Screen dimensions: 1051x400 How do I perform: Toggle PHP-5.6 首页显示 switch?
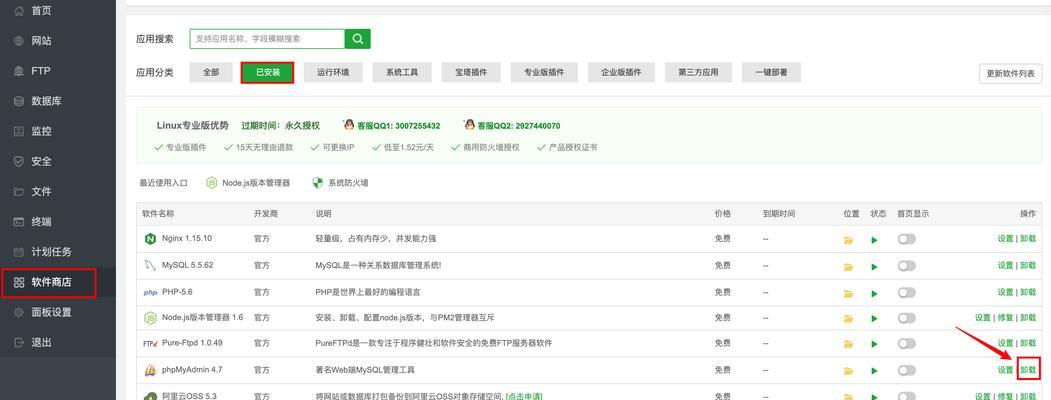(x=906, y=293)
